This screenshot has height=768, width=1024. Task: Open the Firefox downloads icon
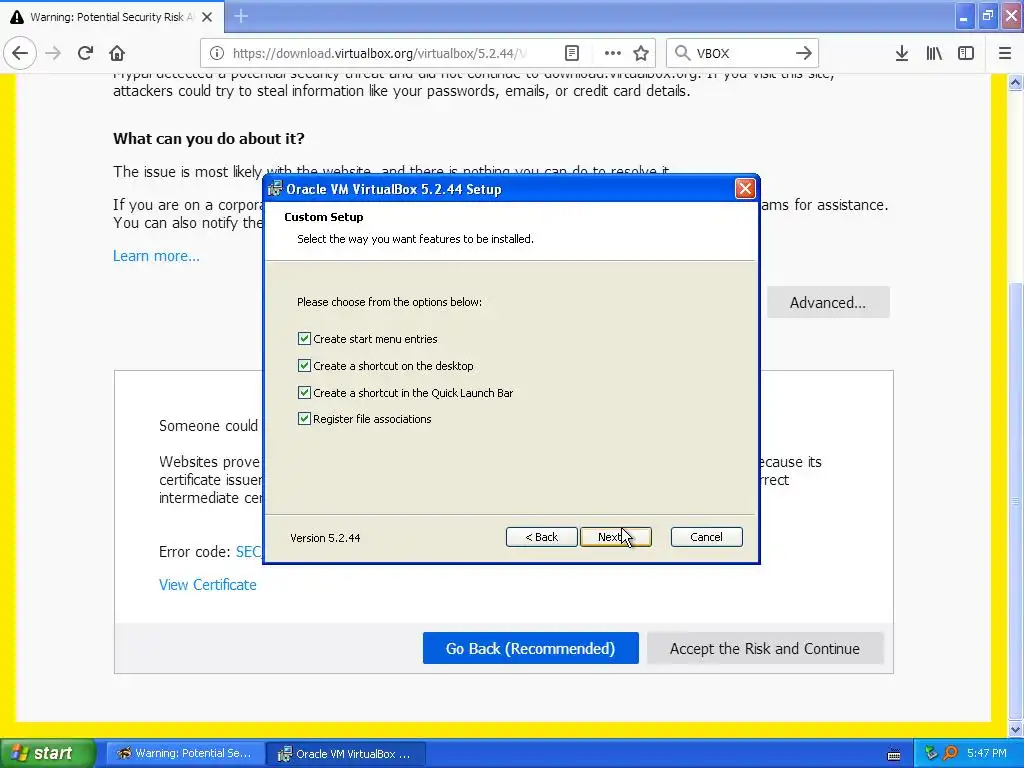click(x=902, y=53)
